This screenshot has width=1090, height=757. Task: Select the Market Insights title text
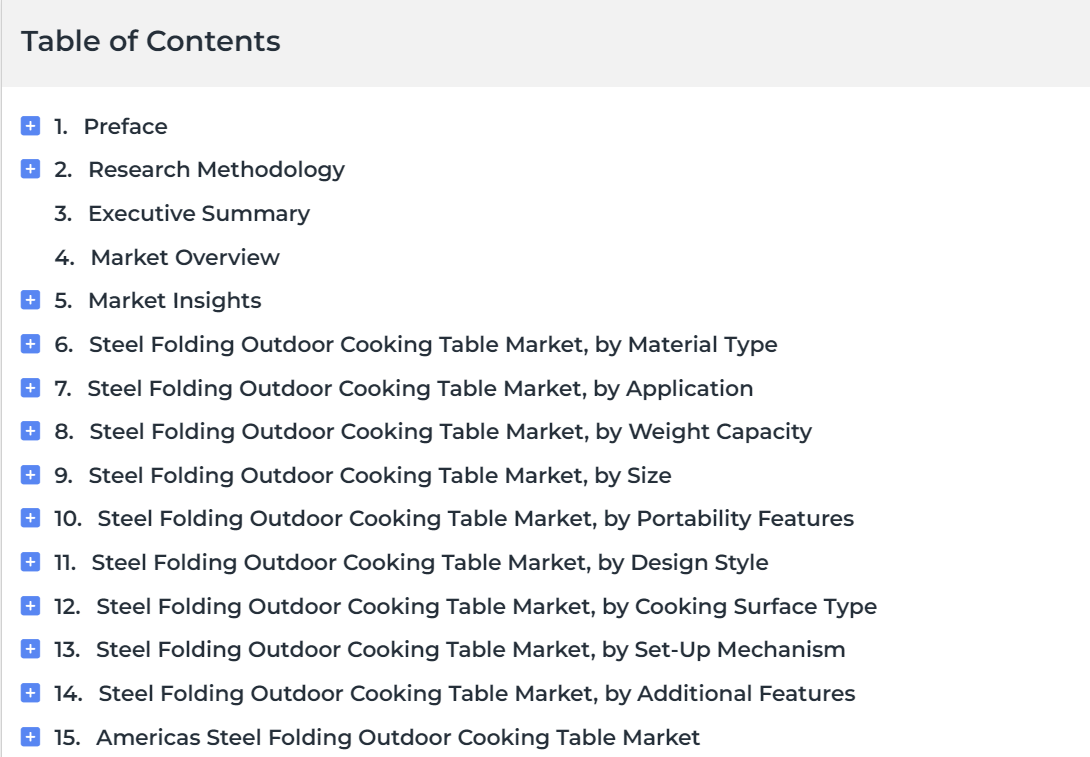[174, 300]
